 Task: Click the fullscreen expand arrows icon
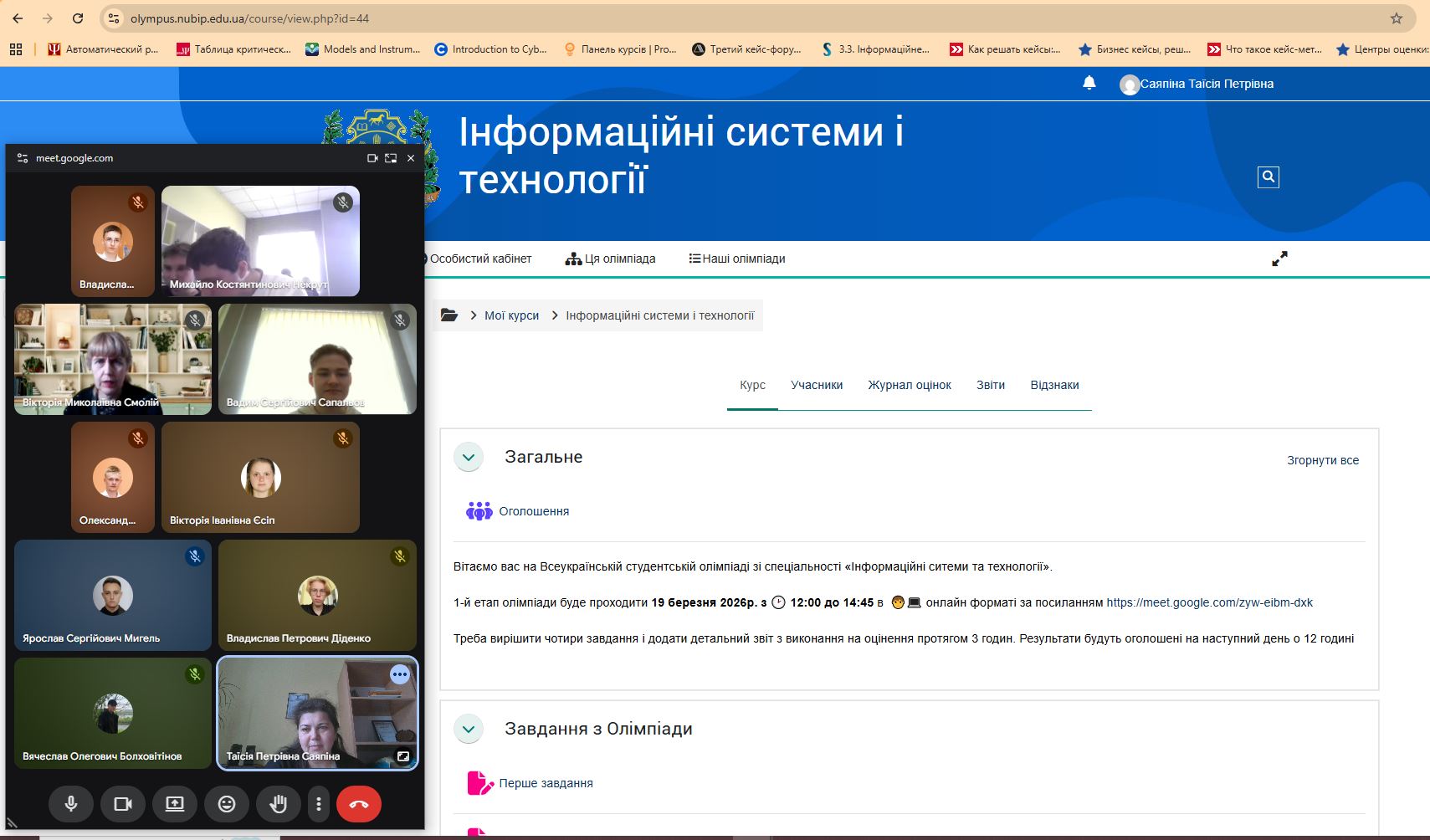click(x=1279, y=259)
